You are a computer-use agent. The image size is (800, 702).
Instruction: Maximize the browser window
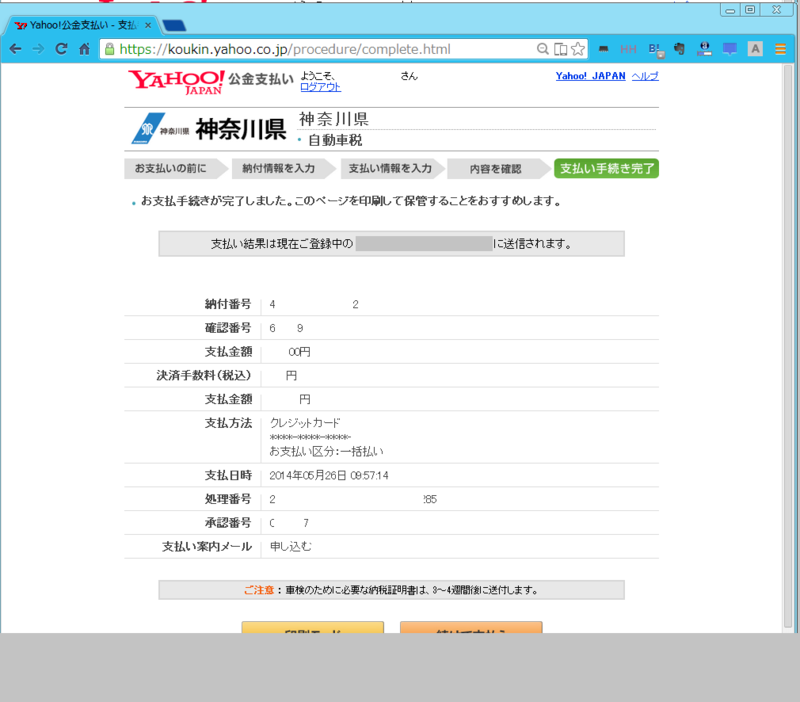(750, 10)
